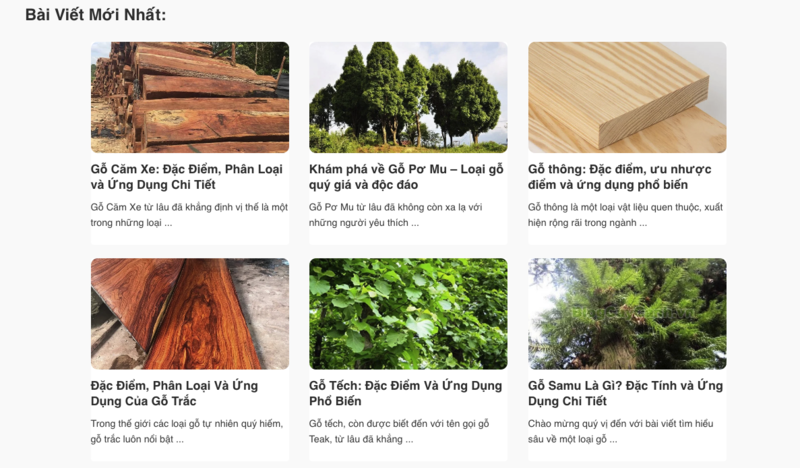Open the teak green leaves thumbnail
This screenshot has width=800, height=468.
408,314
